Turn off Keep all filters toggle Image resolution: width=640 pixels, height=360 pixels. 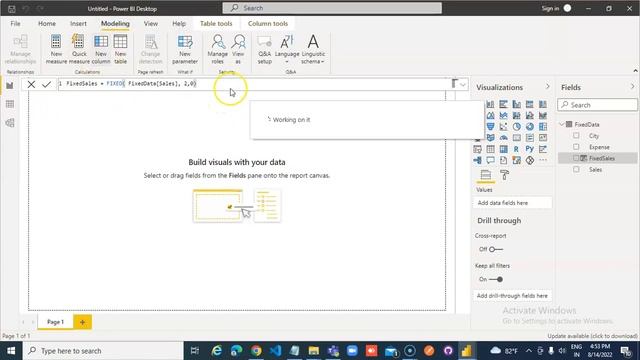coord(496,279)
